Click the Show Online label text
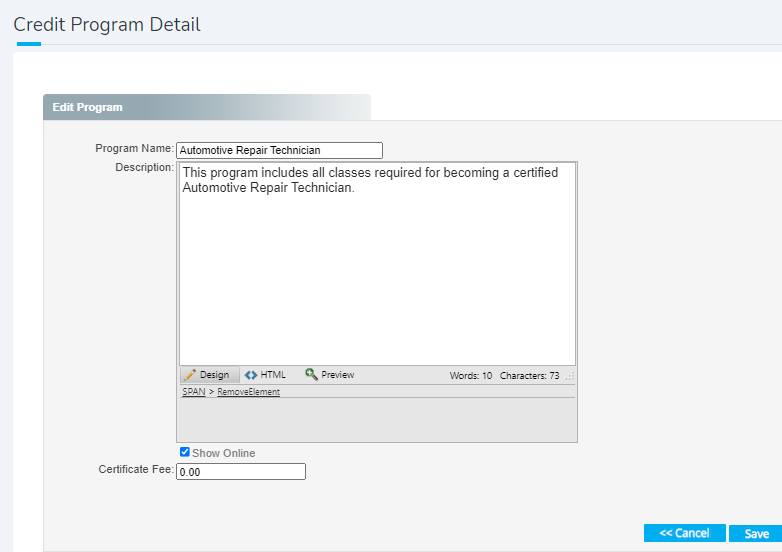The width and height of the screenshot is (782, 552). point(223,453)
